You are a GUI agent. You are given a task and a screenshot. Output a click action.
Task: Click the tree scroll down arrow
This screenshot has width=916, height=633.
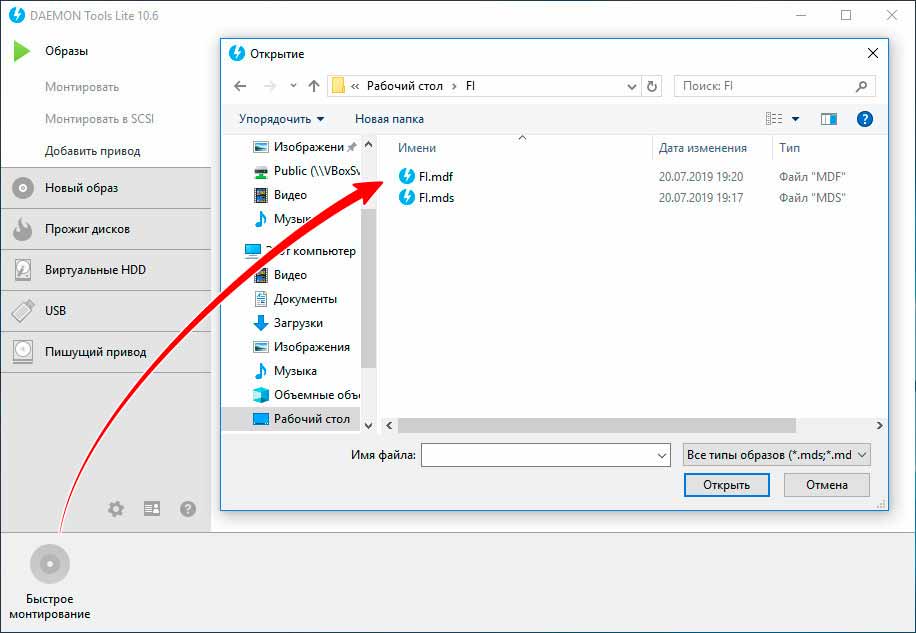368,426
